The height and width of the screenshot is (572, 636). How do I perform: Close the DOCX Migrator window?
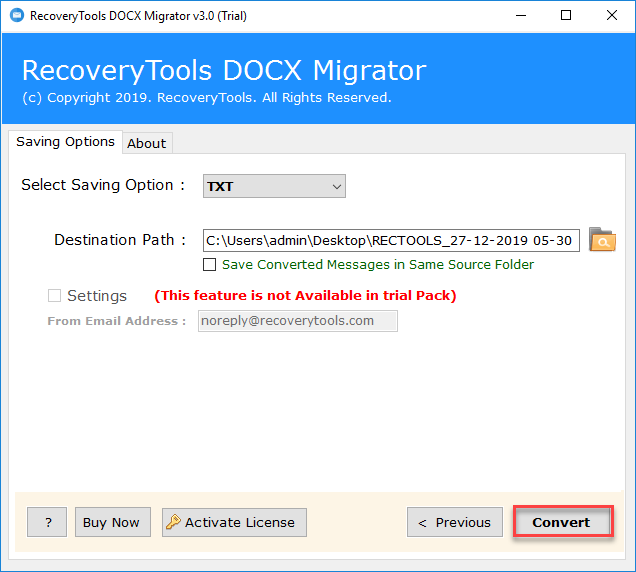(x=612, y=16)
